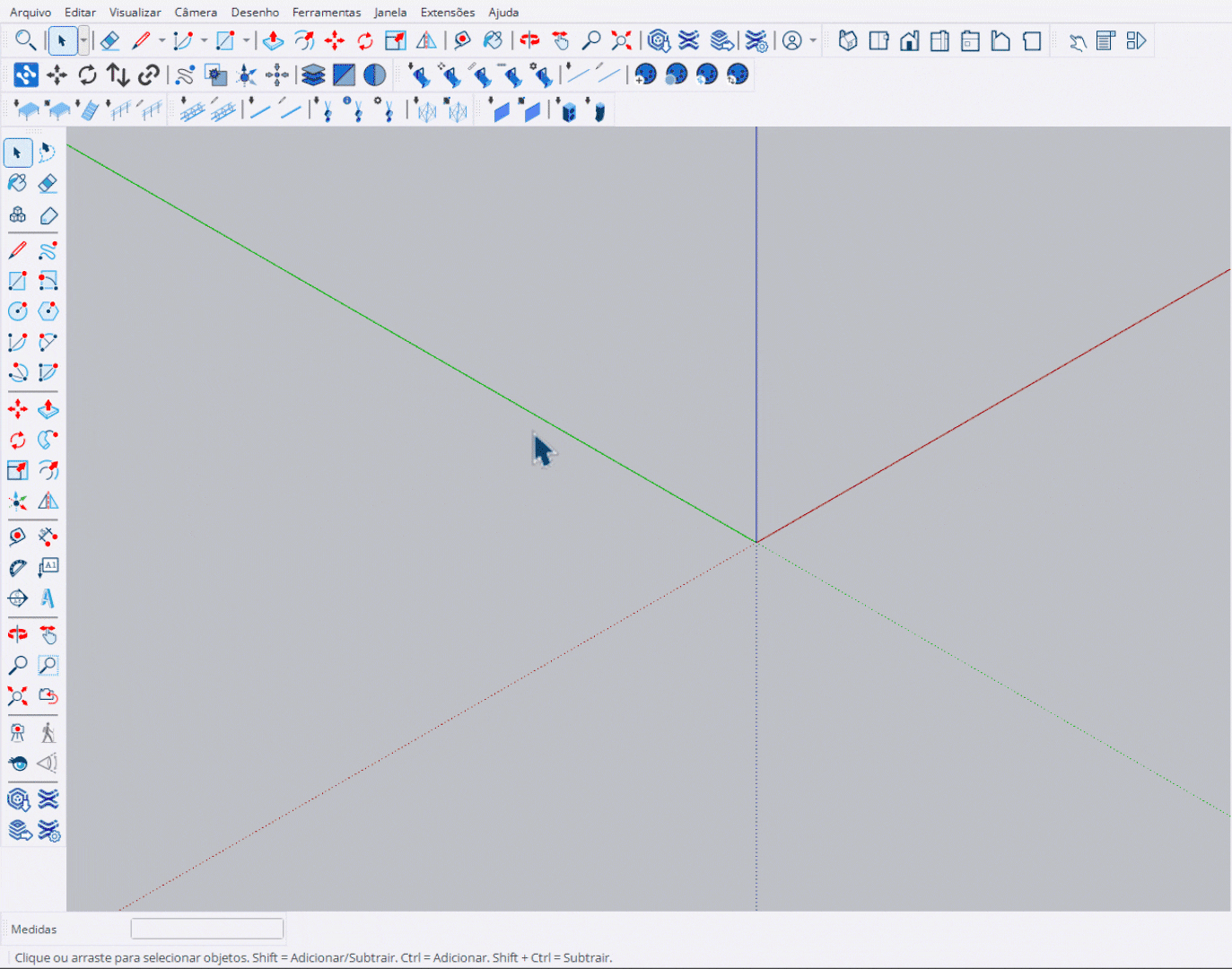This screenshot has height=969, width=1232.
Task: Activate the Walk tool in left toolbar
Action: tap(48, 731)
